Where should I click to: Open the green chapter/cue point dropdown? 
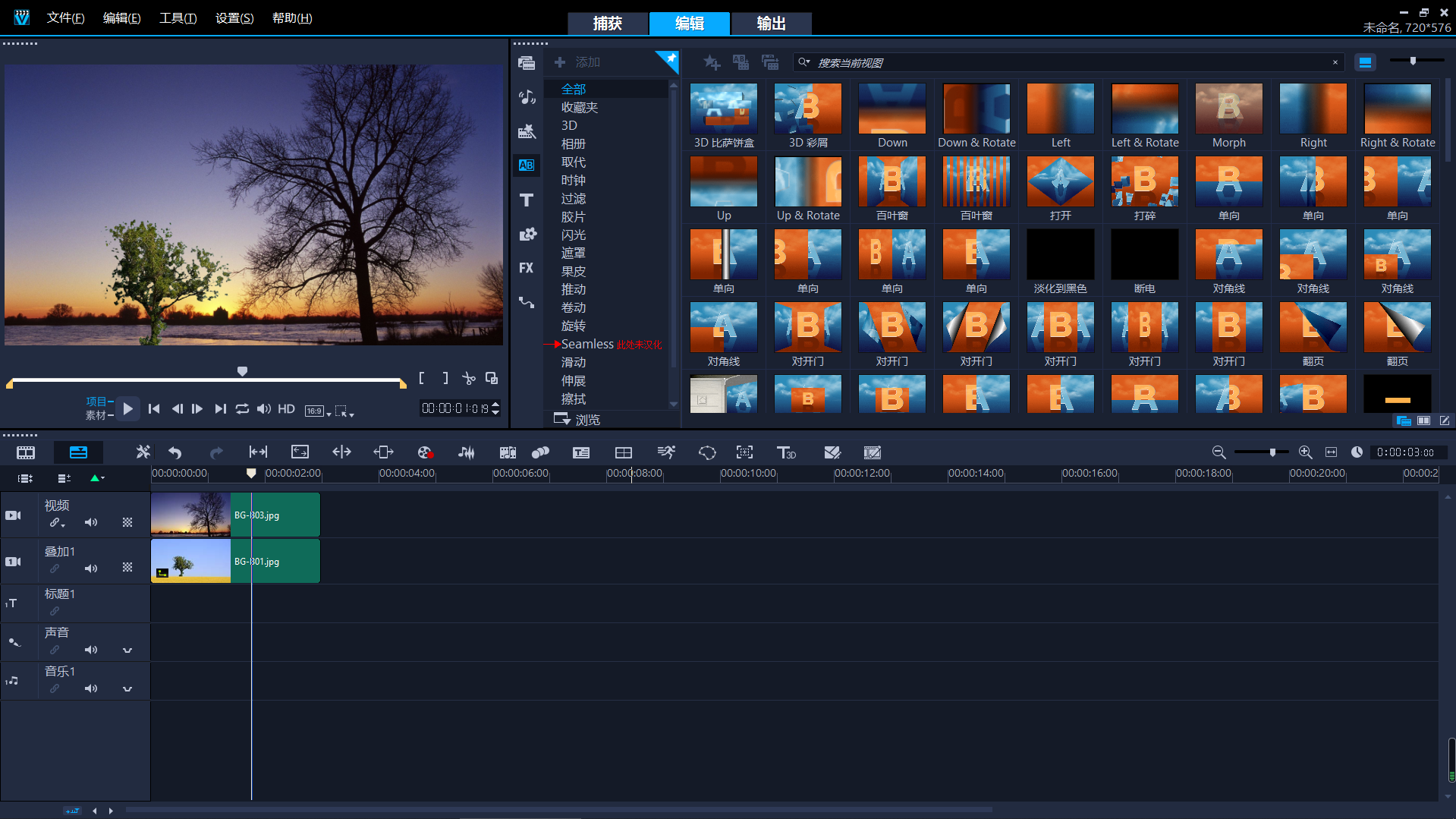(98, 478)
